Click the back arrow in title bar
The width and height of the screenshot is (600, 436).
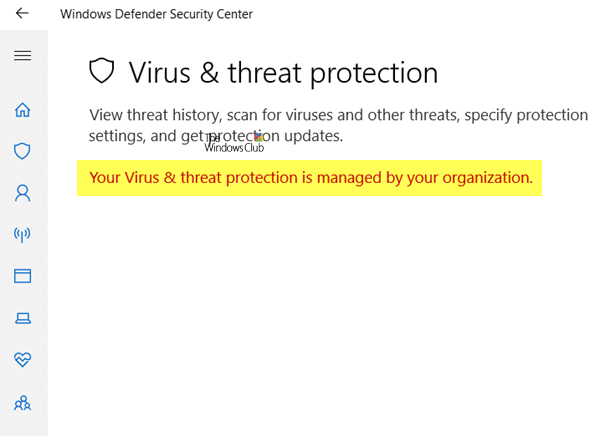22,14
